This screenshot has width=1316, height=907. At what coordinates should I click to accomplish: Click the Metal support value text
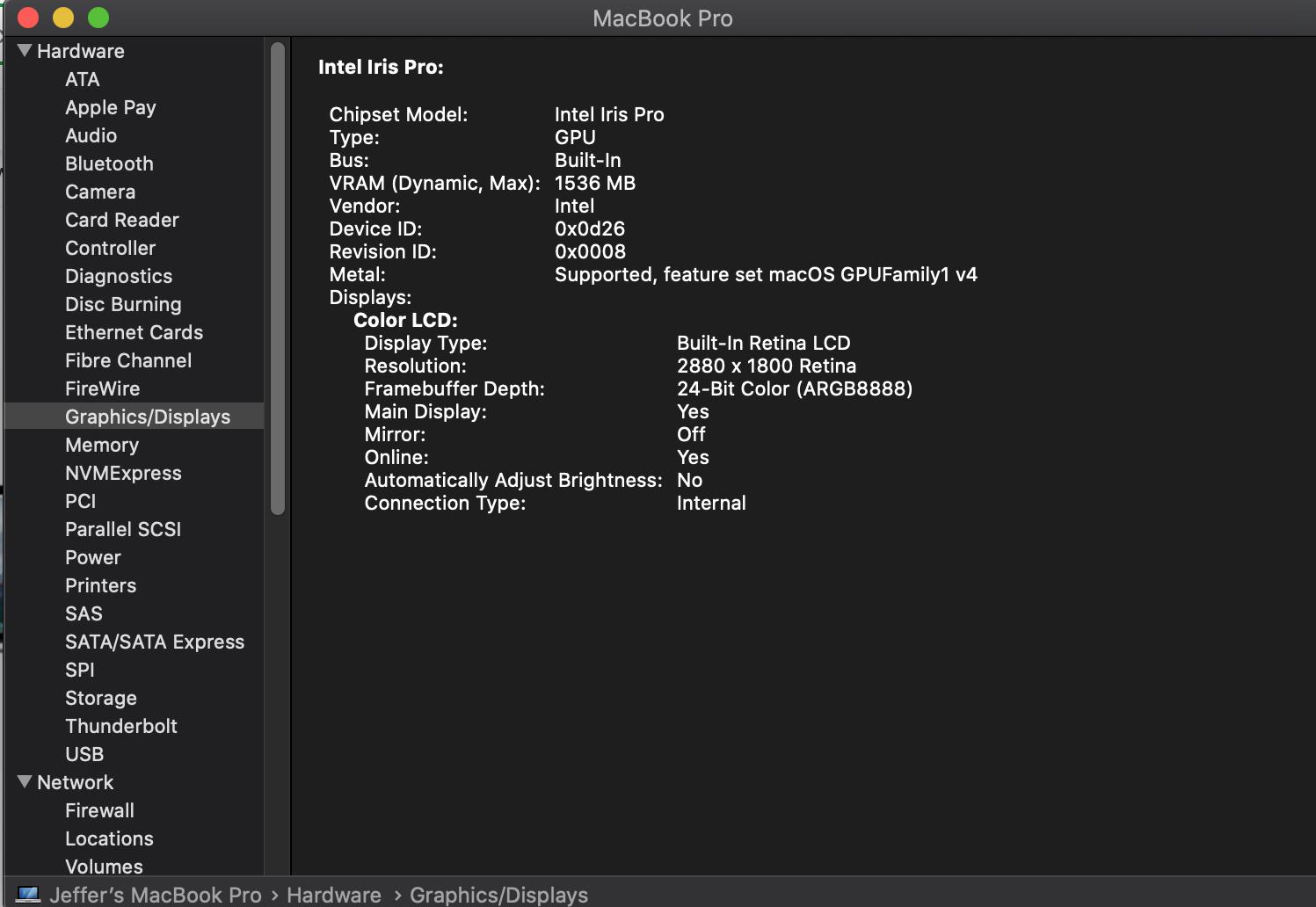766,274
